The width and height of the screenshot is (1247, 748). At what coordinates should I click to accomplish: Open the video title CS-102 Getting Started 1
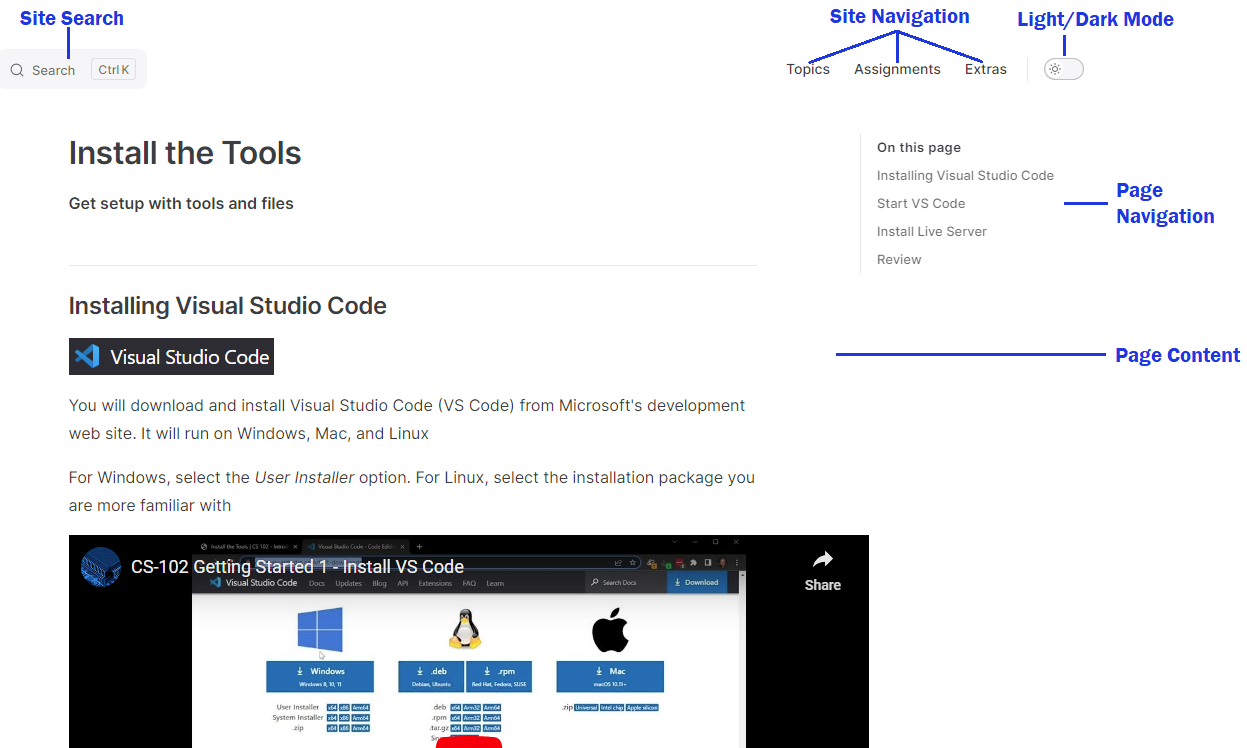click(x=297, y=567)
